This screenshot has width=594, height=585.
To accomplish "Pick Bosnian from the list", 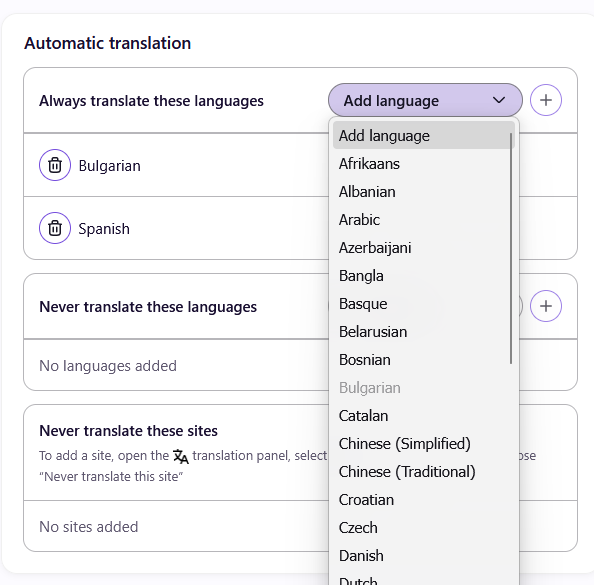I will click(x=424, y=360).
